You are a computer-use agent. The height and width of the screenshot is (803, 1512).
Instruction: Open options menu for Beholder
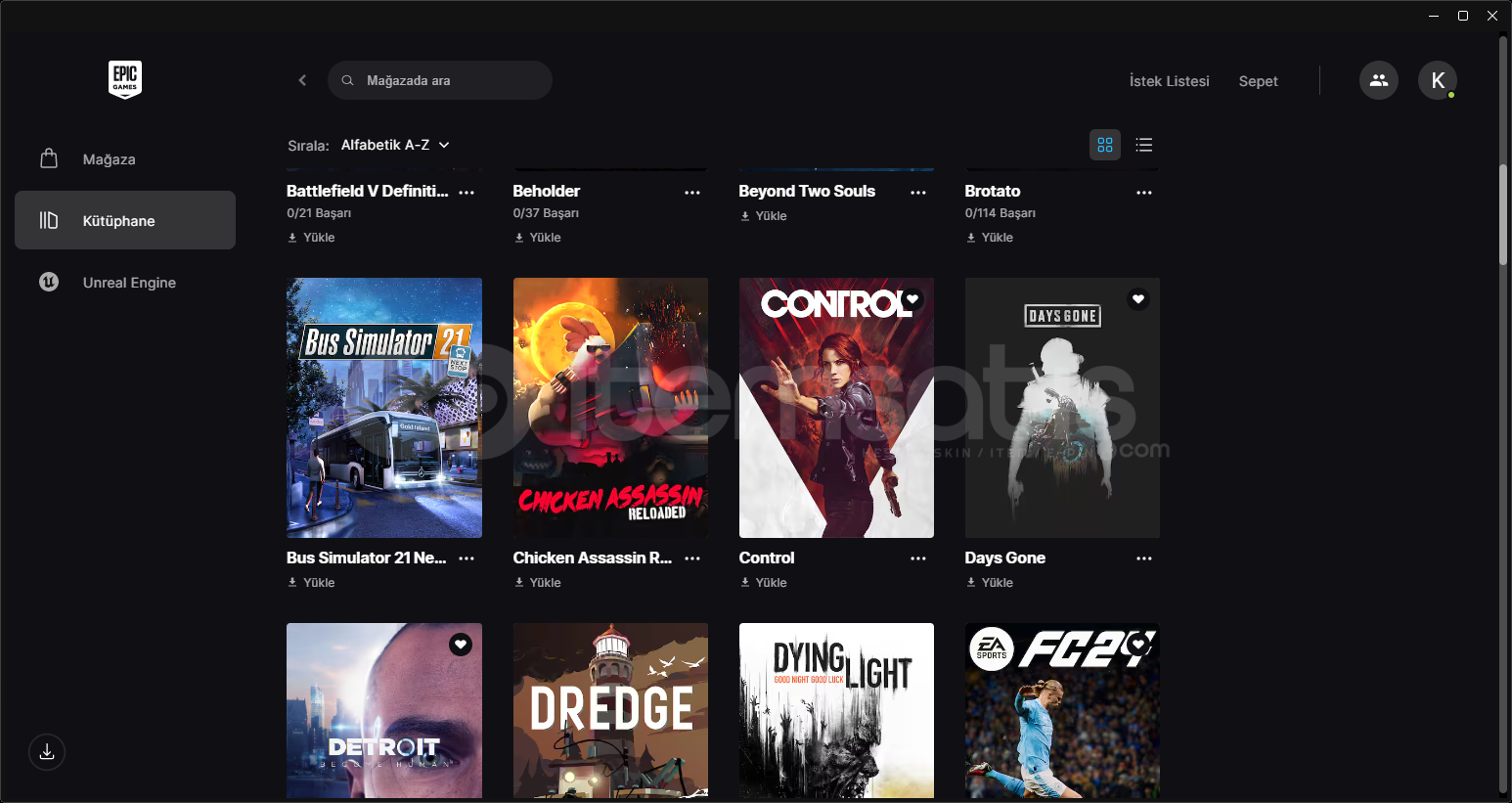coord(692,193)
